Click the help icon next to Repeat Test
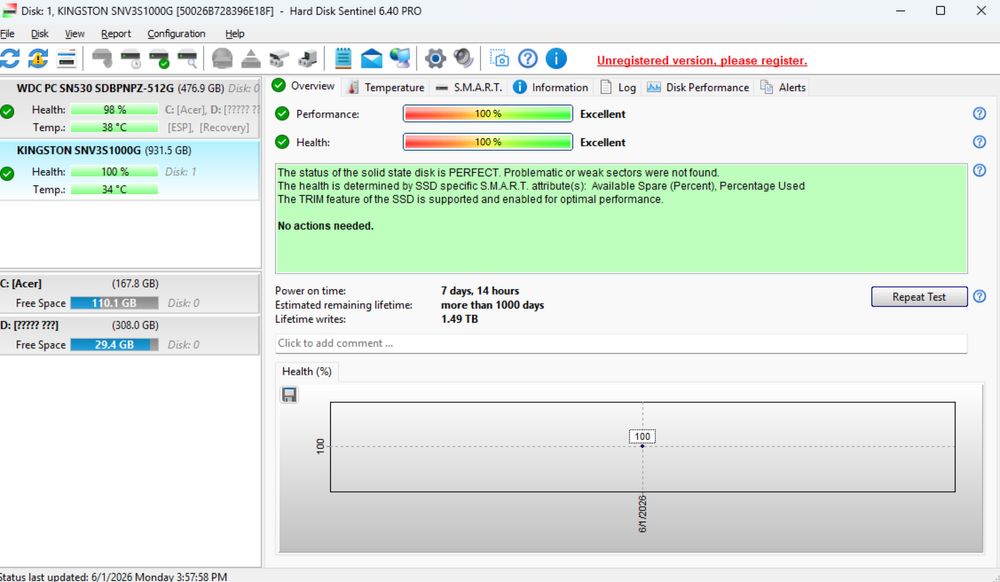This screenshot has width=1000, height=582. coord(980,296)
